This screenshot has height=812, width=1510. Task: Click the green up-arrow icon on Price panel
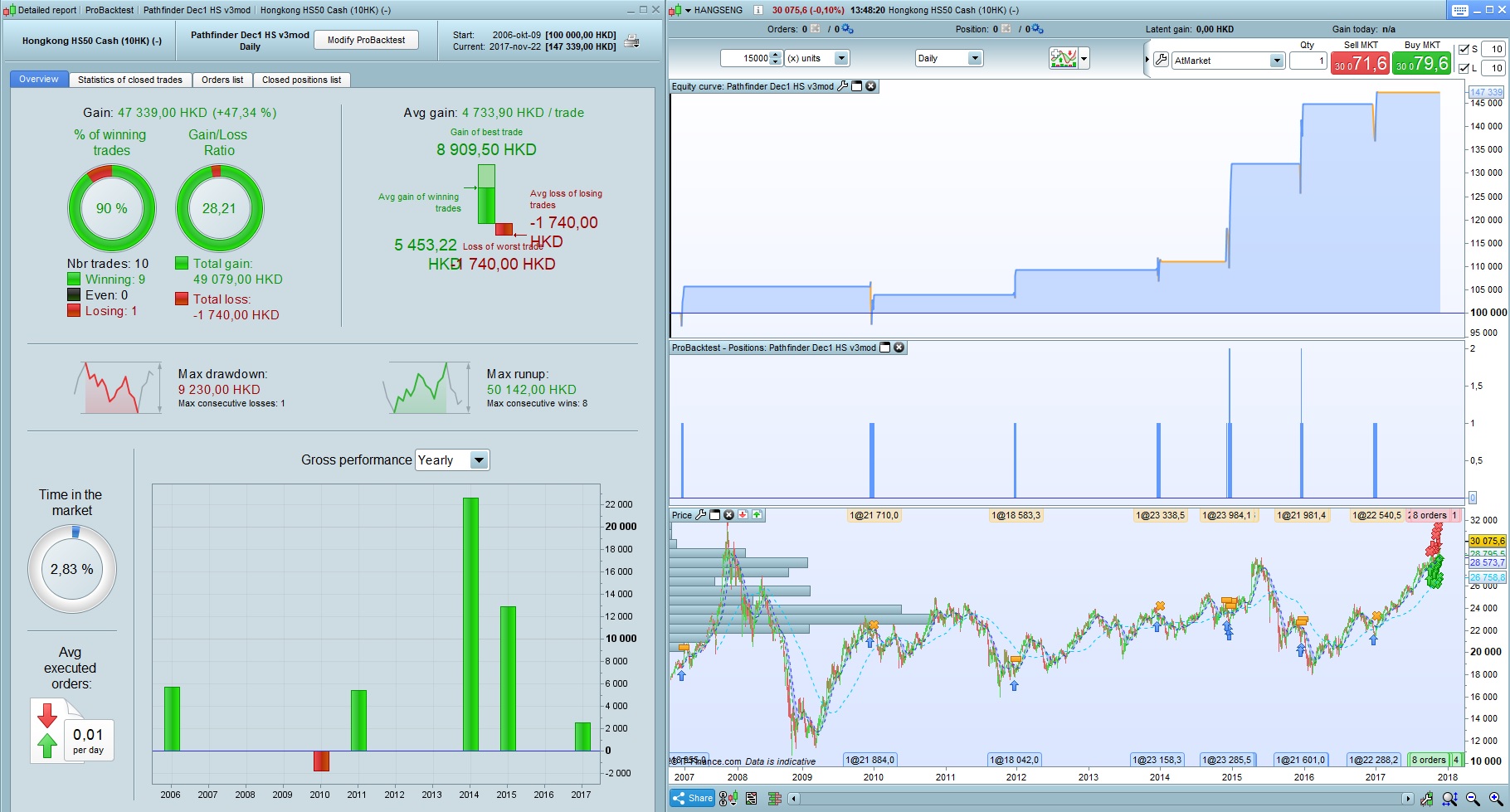pyautogui.click(x=757, y=515)
